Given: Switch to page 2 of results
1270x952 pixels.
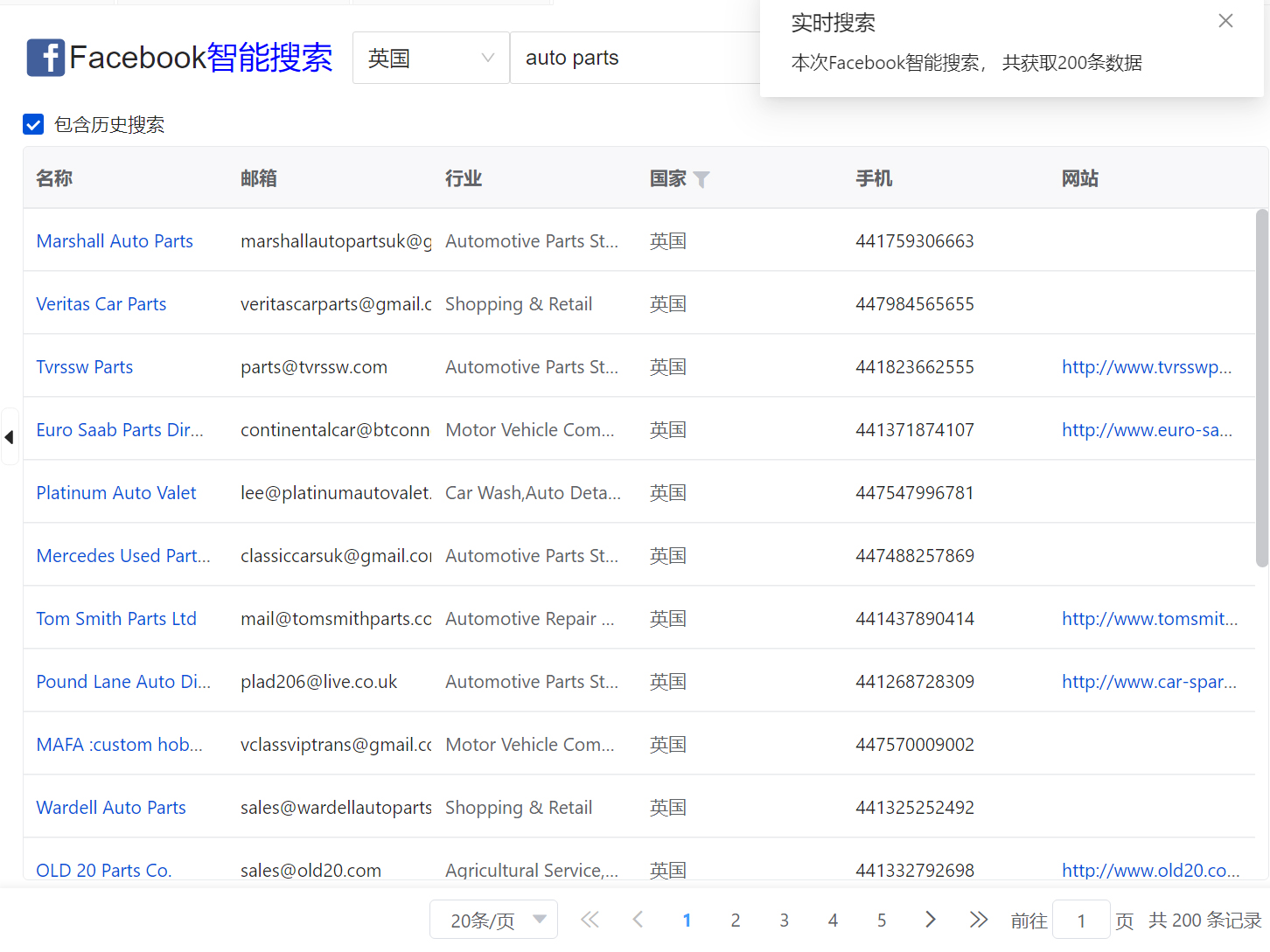Looking at the screenshot, I should [x=736, y=920].
